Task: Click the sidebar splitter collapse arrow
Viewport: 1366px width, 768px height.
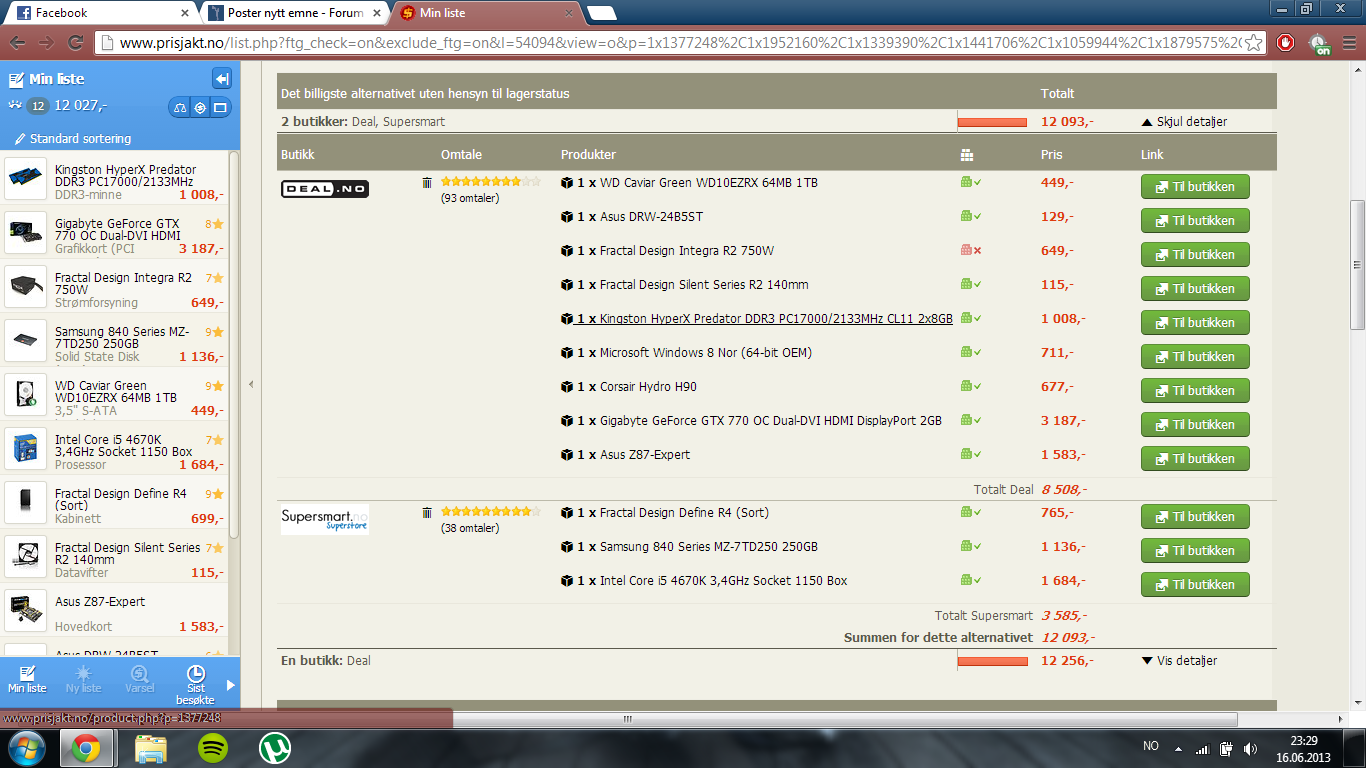Action: [x=251, y=384]
